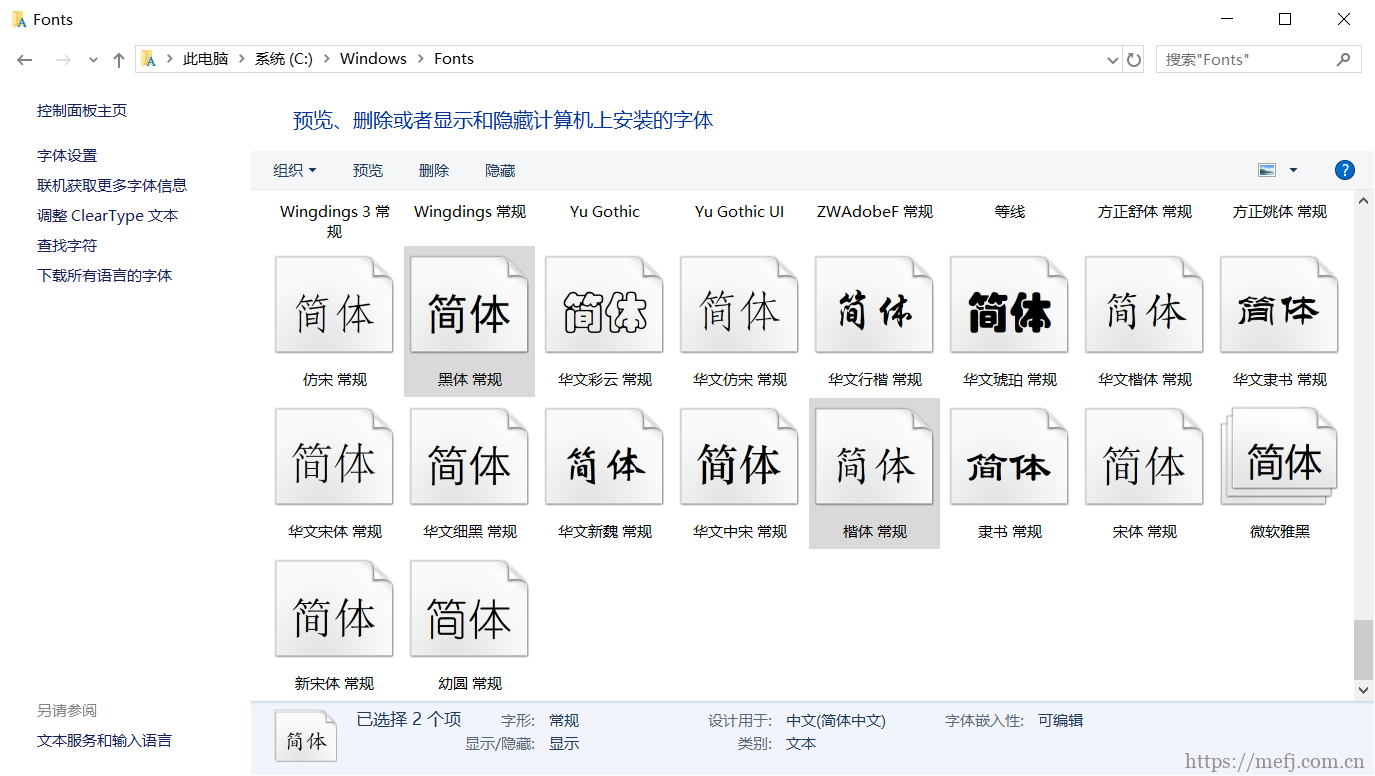Screen dimensions: 1375x776
Task: Open the help question mark icon
Action: coord(1345,170)
